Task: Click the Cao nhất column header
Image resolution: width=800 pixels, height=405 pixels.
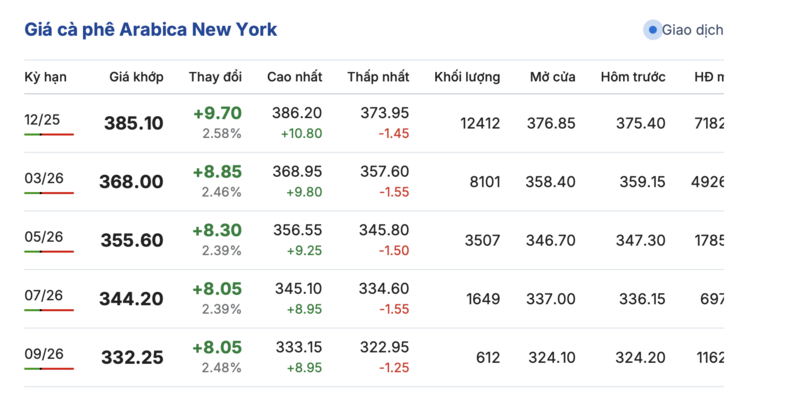Action: (294, 77)
